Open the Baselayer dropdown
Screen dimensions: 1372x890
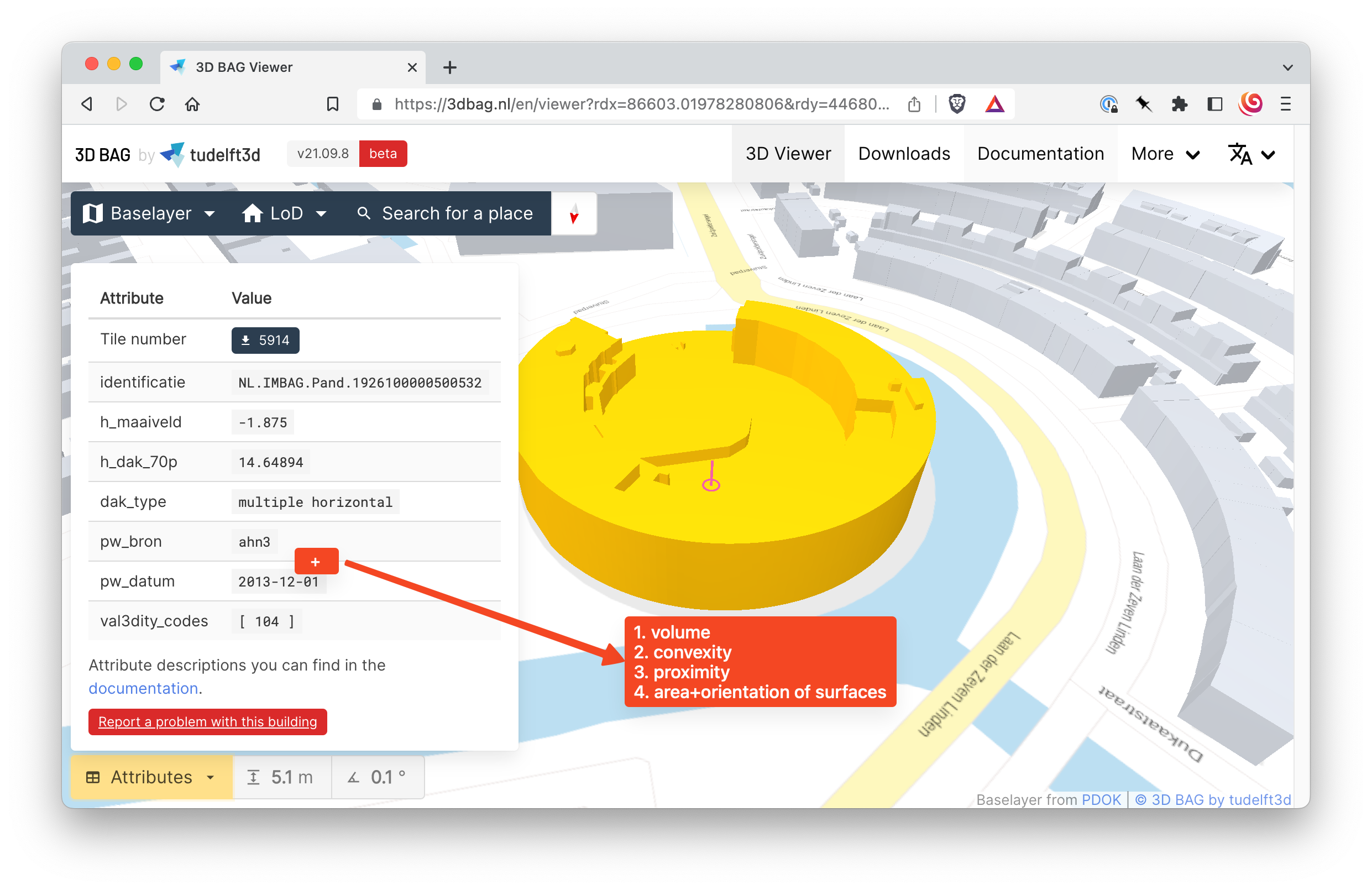click(x=149, y=213)
